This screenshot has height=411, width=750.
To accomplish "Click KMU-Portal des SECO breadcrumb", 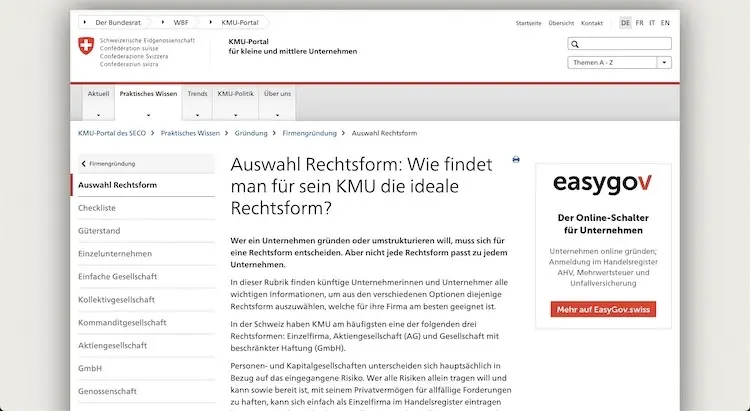I will click(112, 133).
